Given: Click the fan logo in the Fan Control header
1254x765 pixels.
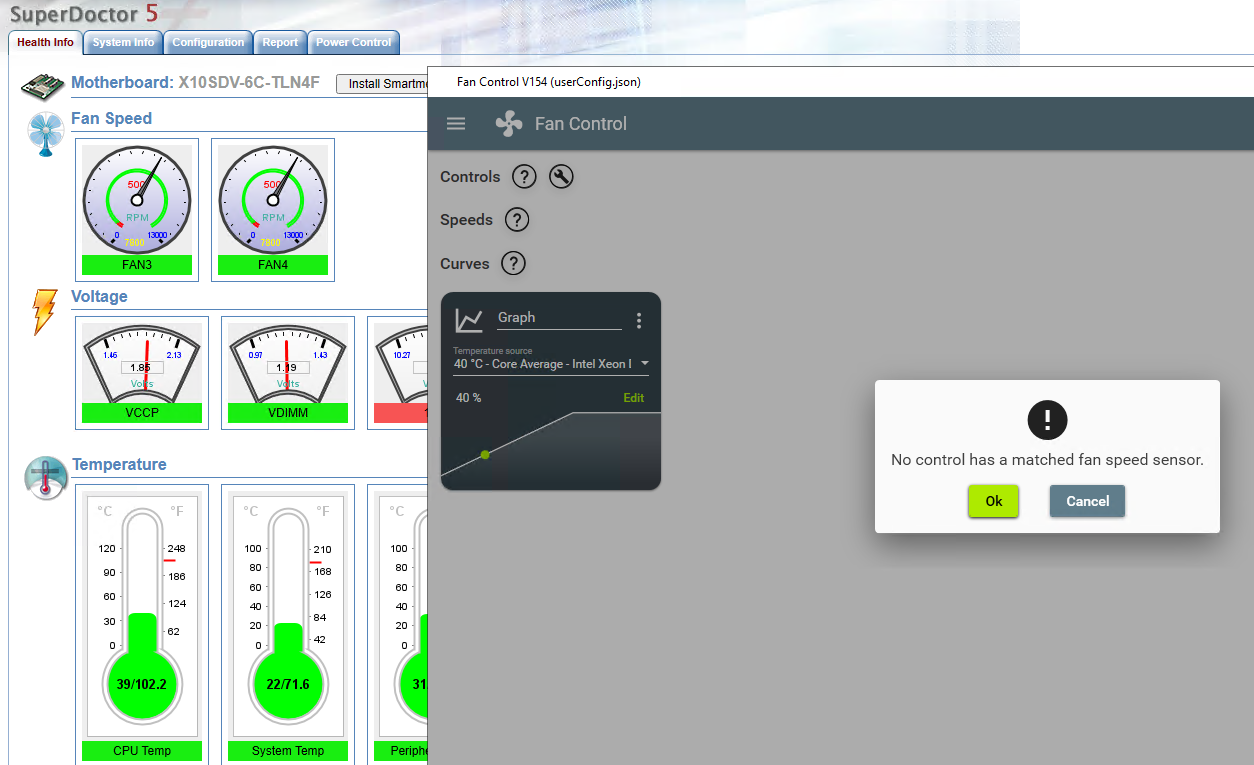Looking at the screenshot, I should click(x=510, y=123).
